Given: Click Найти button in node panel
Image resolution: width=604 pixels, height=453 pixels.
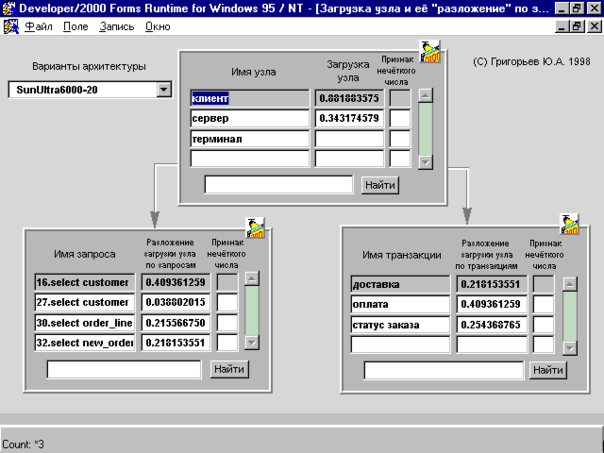Looking at the screenshot, I should (x=380, y=185).
